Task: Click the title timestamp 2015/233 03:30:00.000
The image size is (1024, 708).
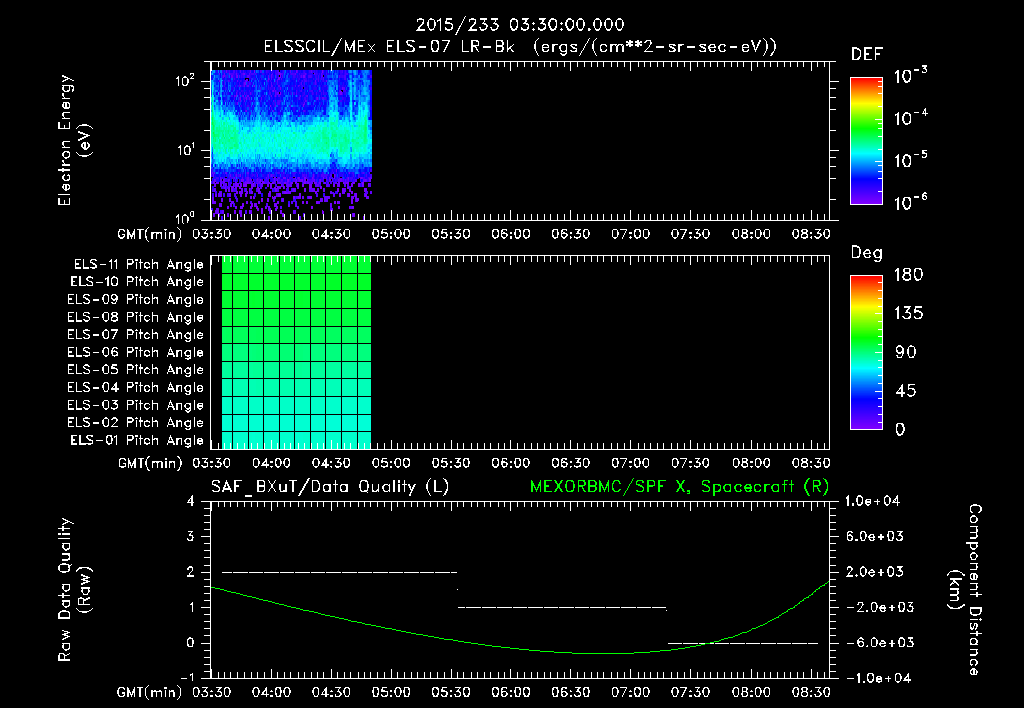Action: (520, 25)
